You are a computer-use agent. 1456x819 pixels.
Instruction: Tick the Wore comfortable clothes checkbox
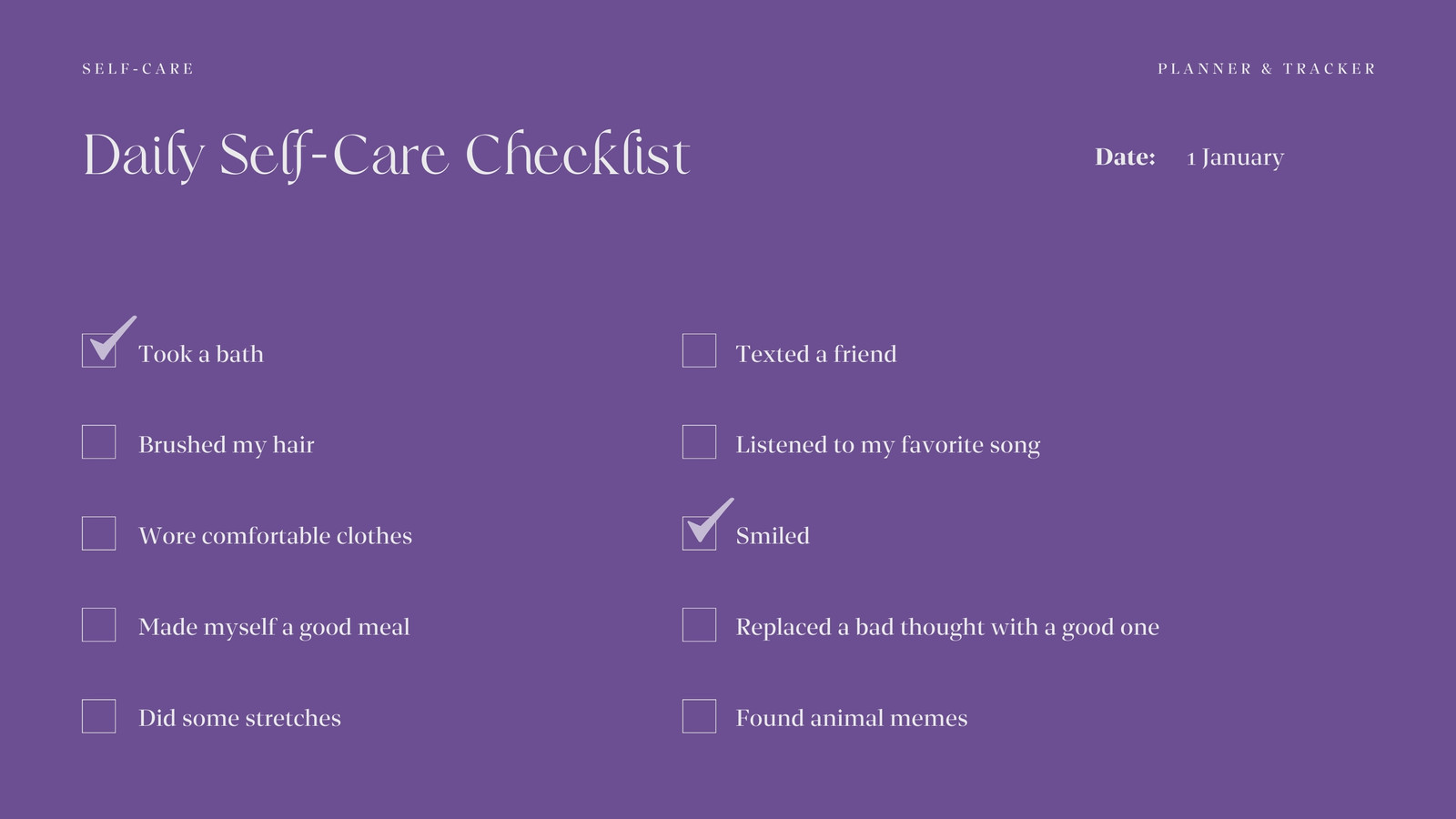click(98, 533)
